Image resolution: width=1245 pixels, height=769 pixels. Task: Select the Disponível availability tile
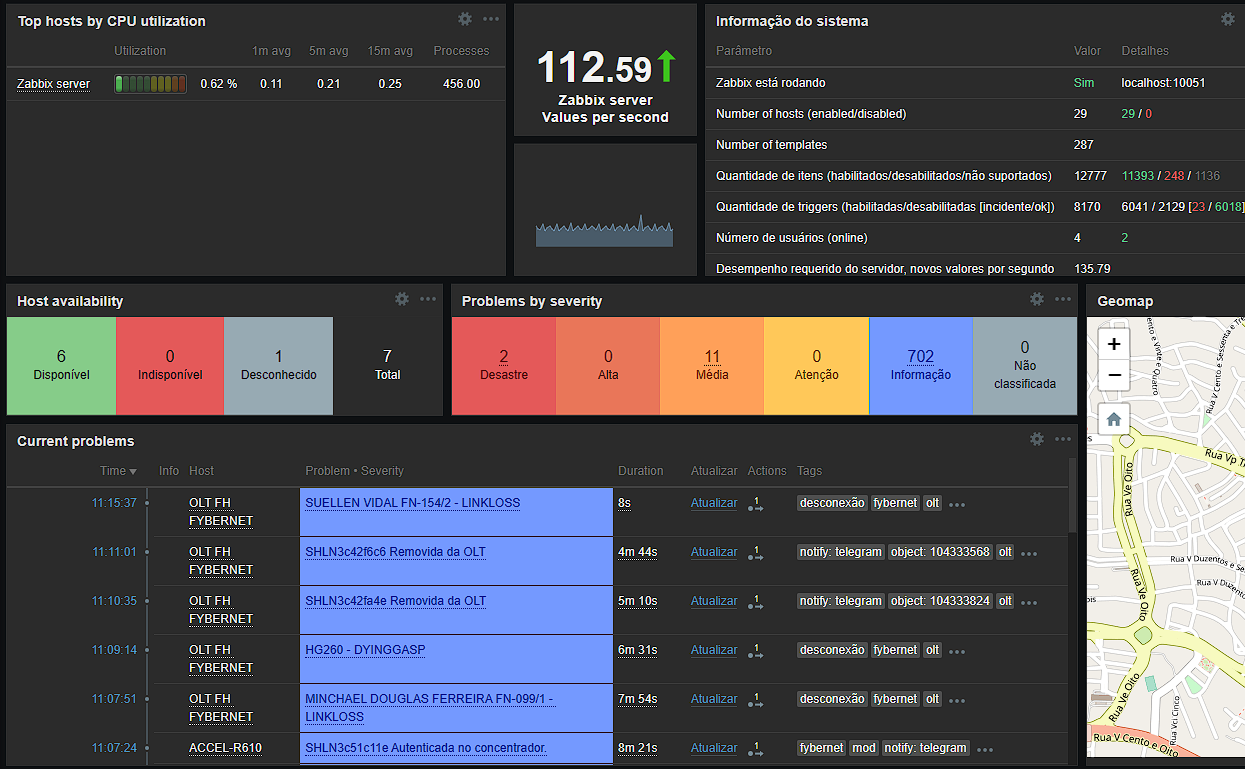[61, 366]
